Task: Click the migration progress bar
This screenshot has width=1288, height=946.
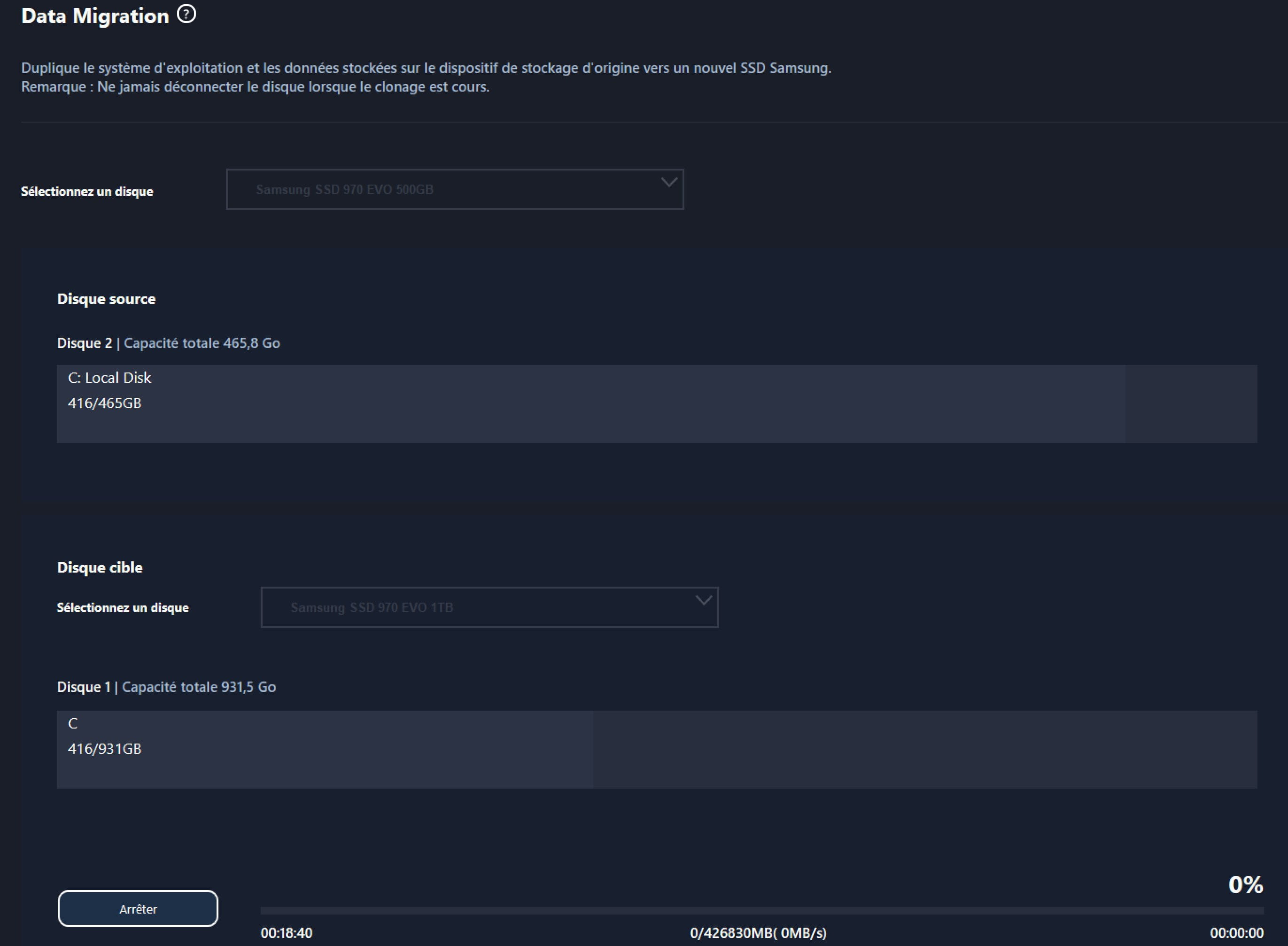Action: click(762, 910)
